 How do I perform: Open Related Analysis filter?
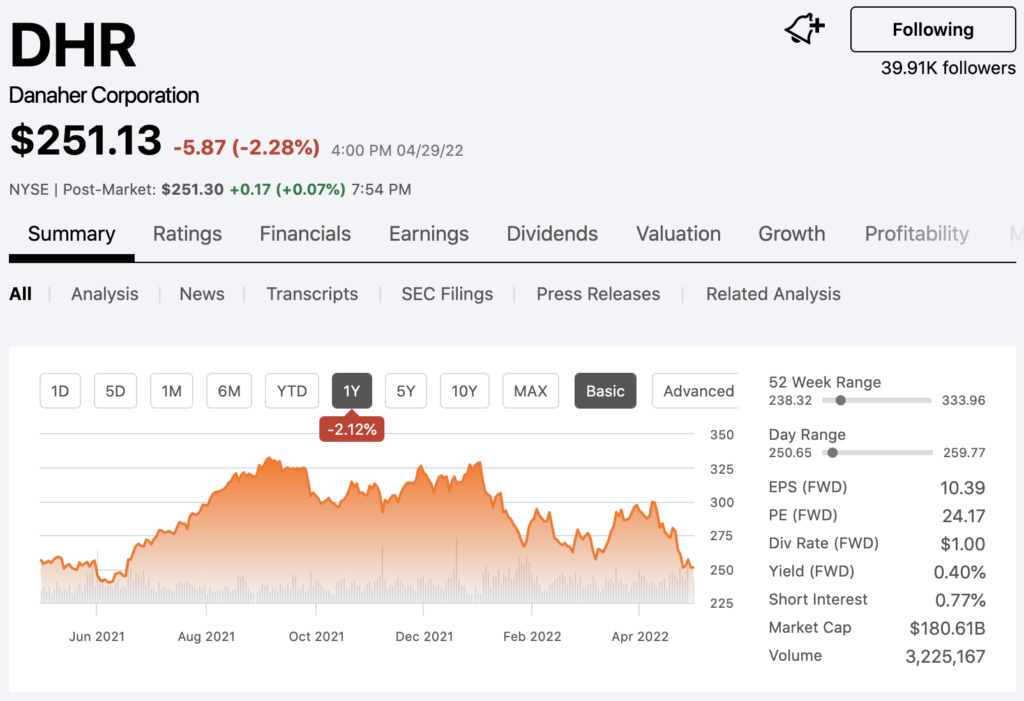tap(773, 294)
